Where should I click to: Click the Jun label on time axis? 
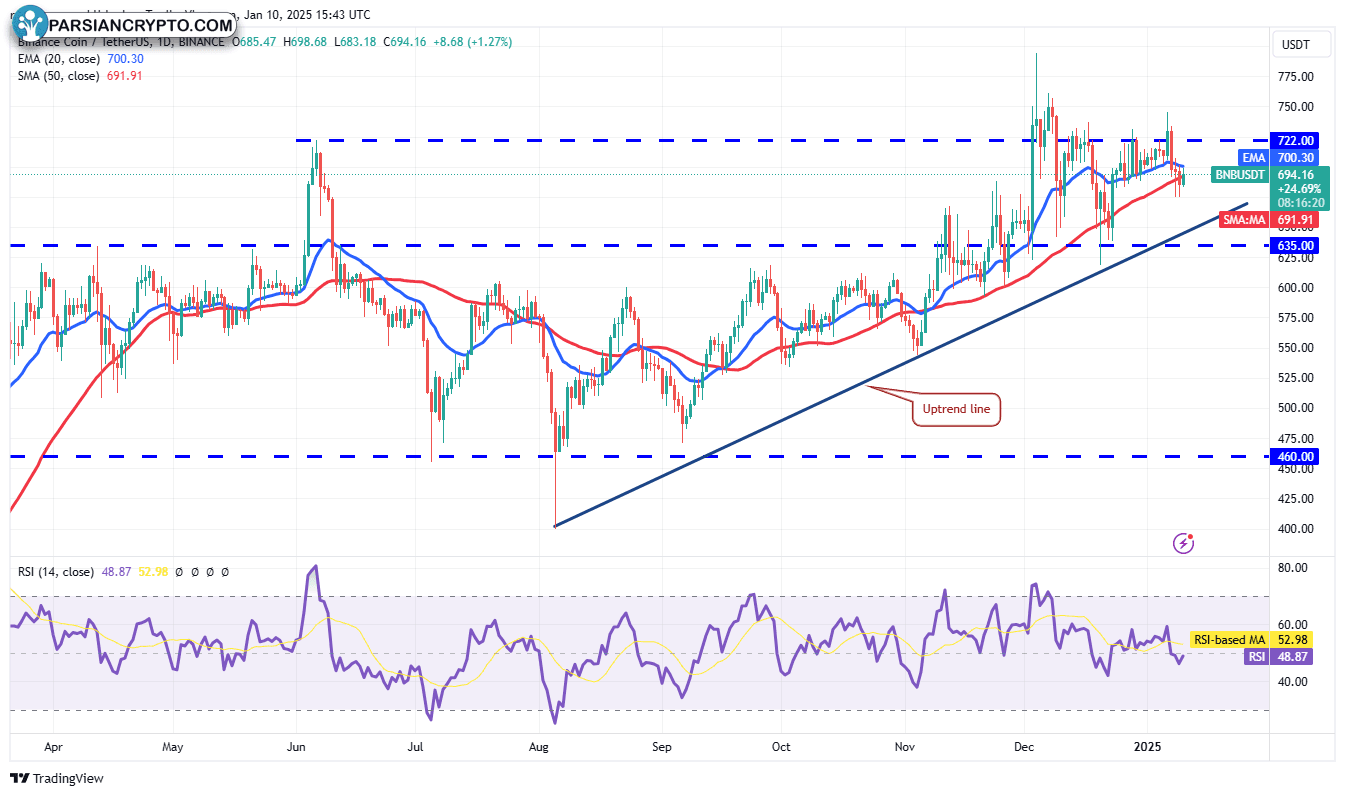pyautogui.click(x=296, y=746)
